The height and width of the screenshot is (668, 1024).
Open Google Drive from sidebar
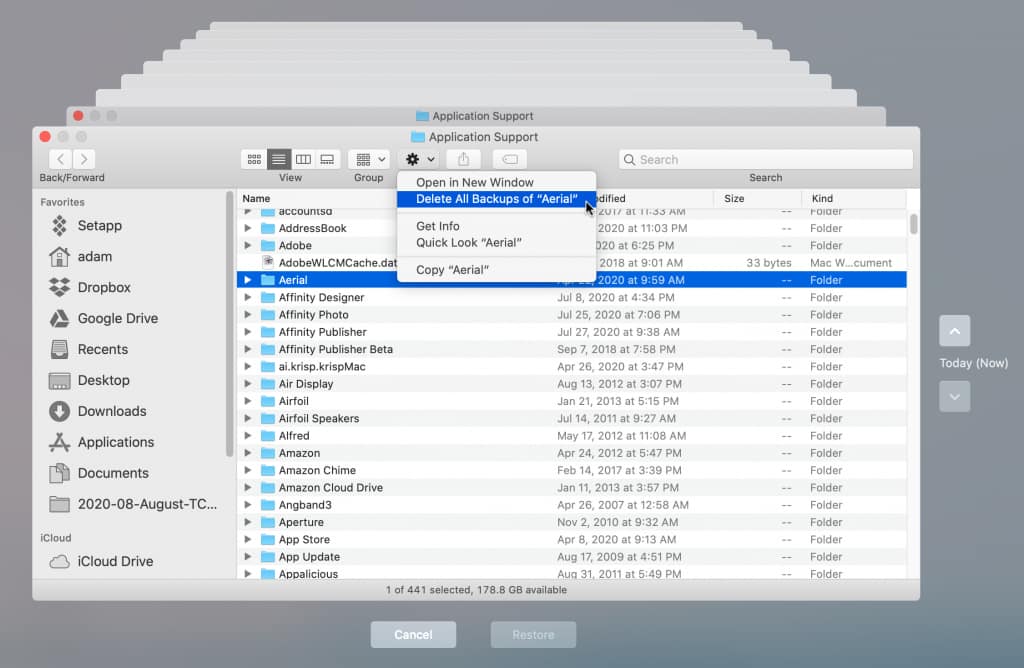(x=117, y=318)
